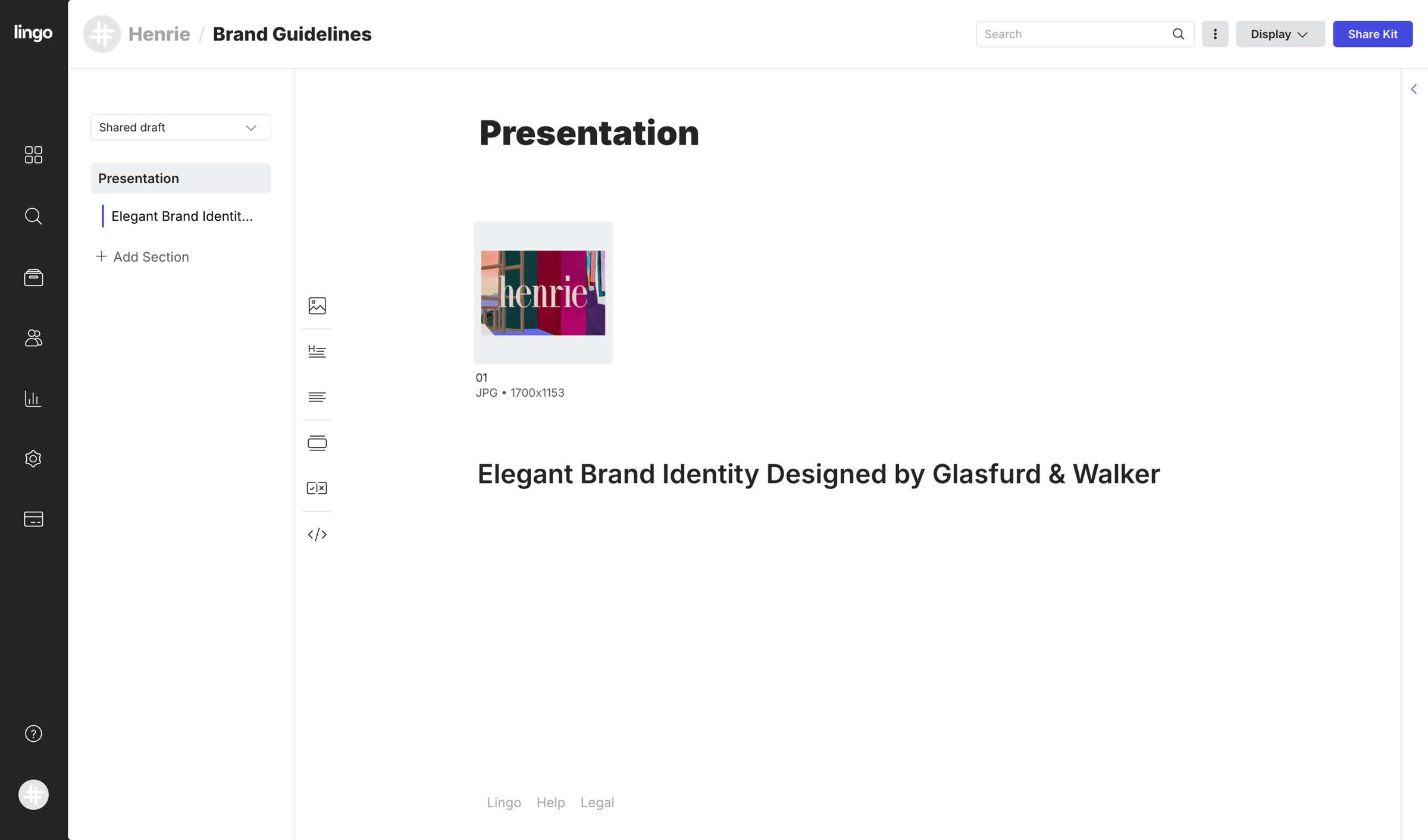Open the henrie image thumbnail
The width and height of the screenshot is (1428, 840).
click(543, 293)
